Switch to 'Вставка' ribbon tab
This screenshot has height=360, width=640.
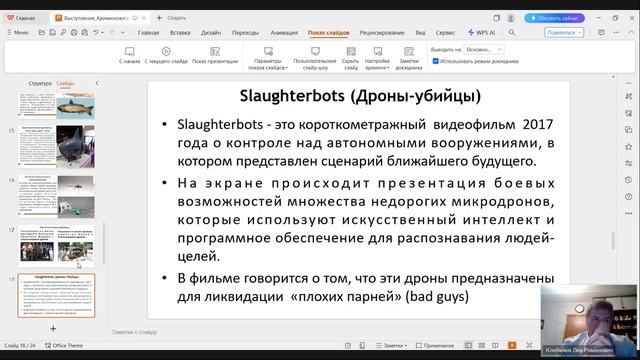180,33
